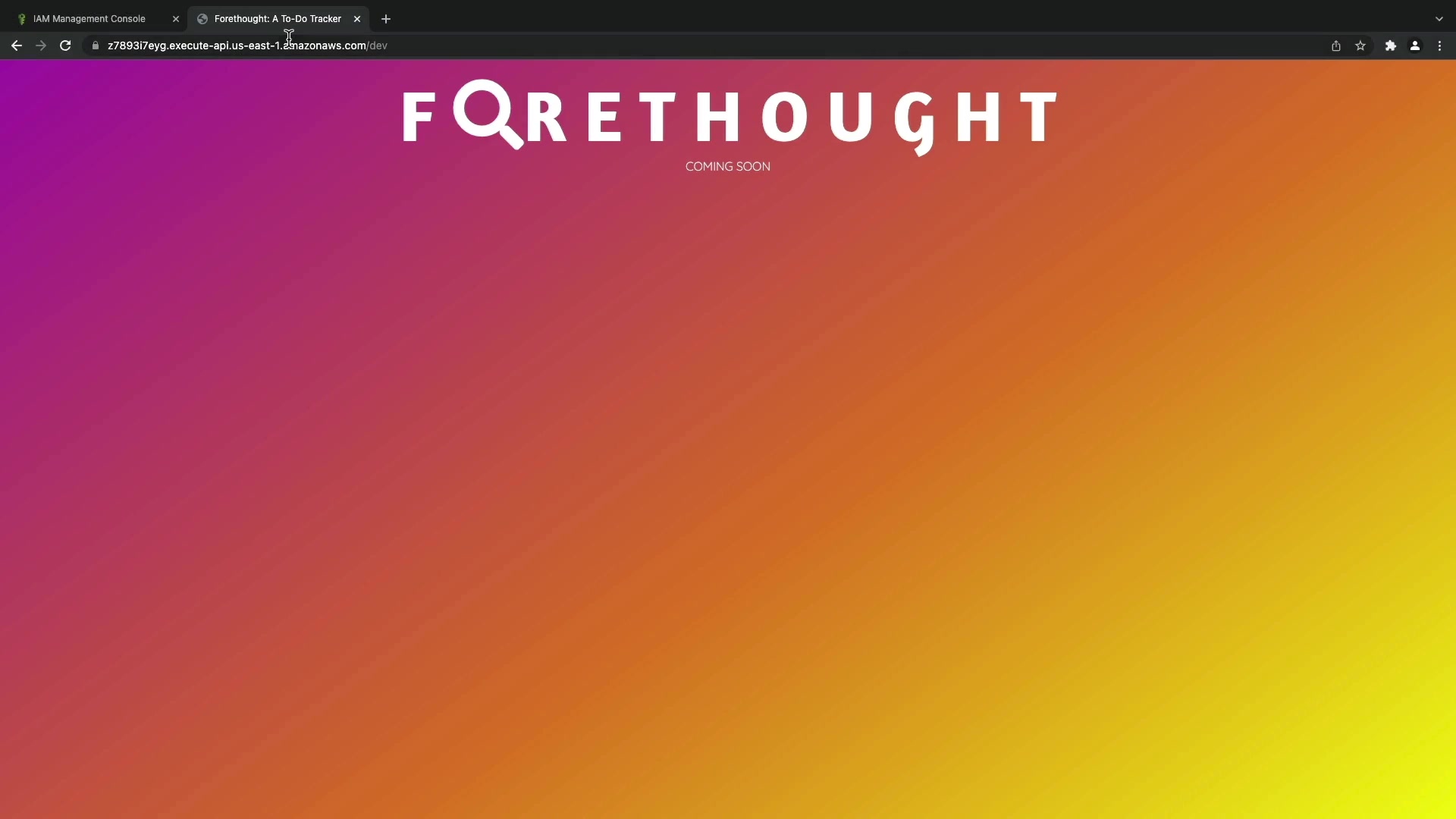
Task: Open Chrome three-dot menu
Action: (x=1439, y=45)
